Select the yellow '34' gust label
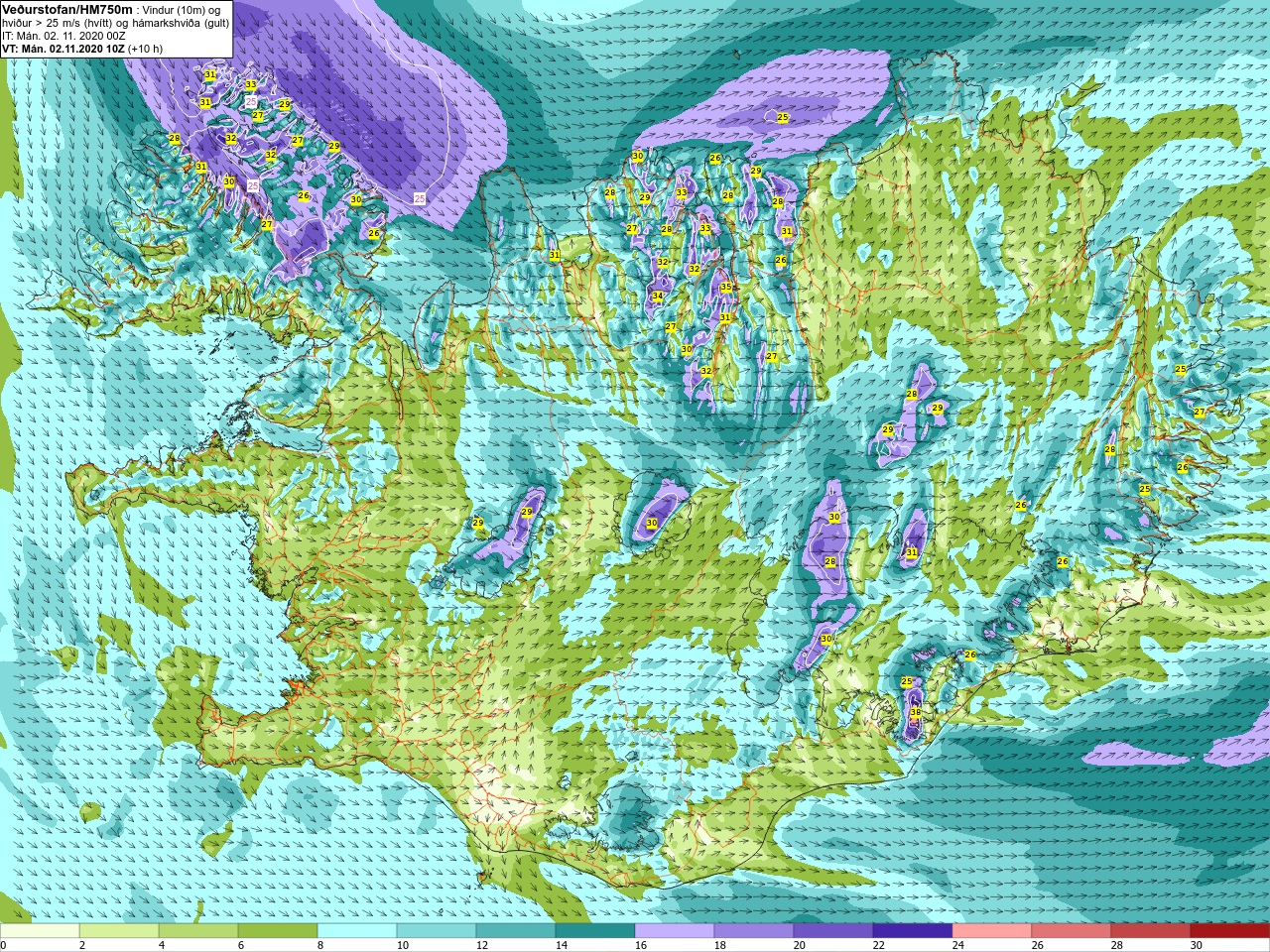 pos(657,297)
